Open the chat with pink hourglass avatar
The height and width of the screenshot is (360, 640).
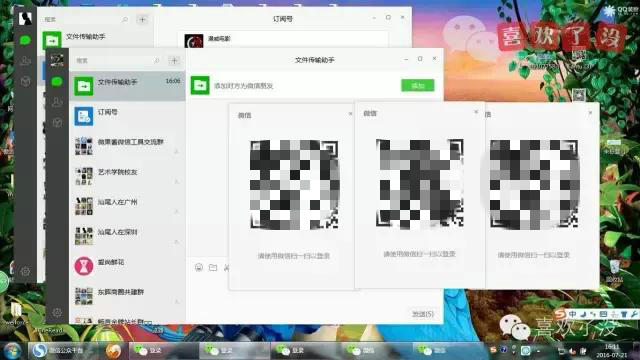coord(127,266)
